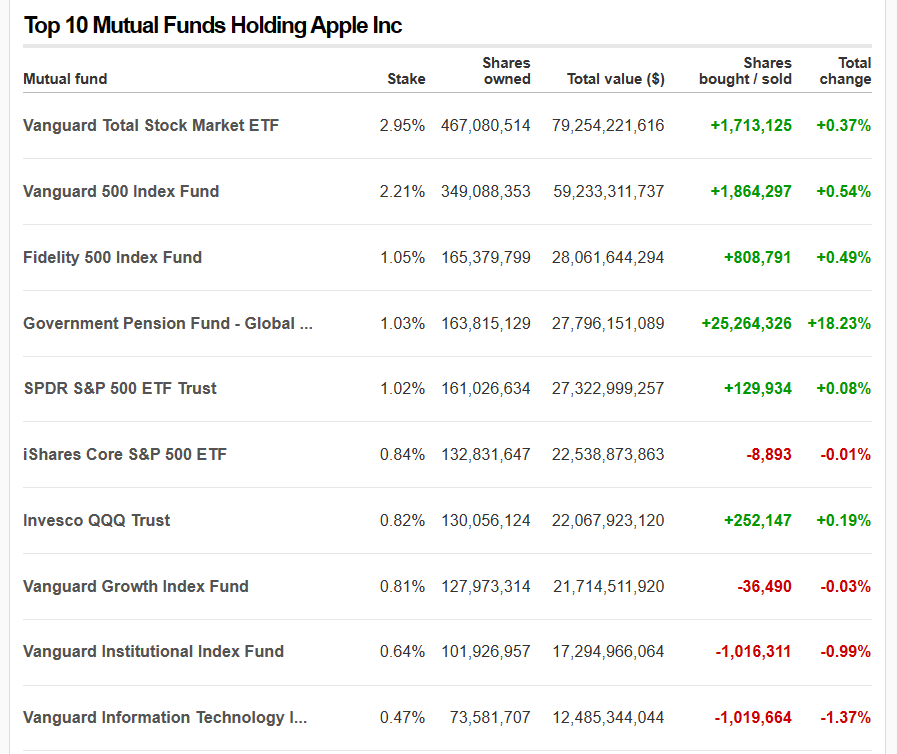Select shares owned value 73,581,707
This screenshot has width=897, height=754.
point(490,717)
